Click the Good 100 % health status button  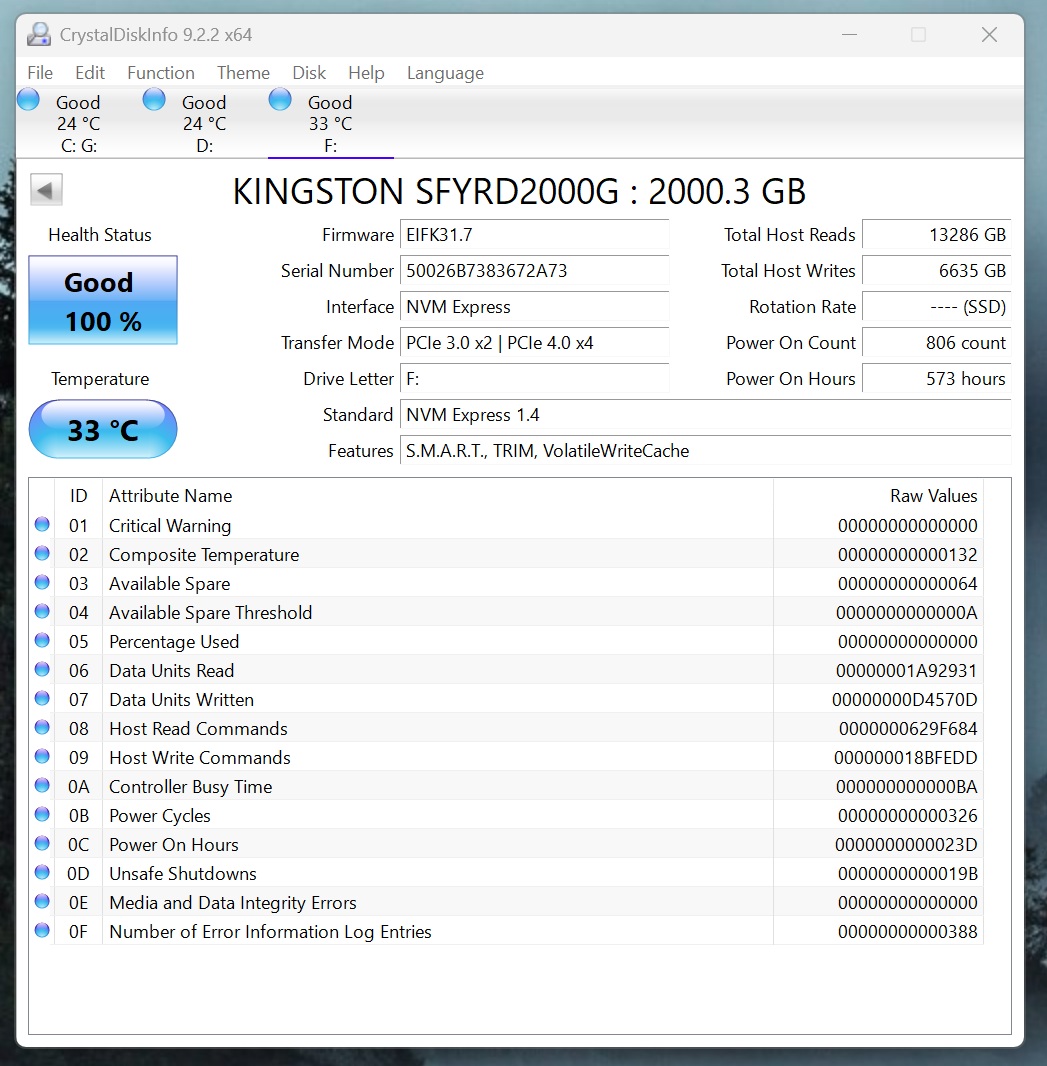click(103, 300)
